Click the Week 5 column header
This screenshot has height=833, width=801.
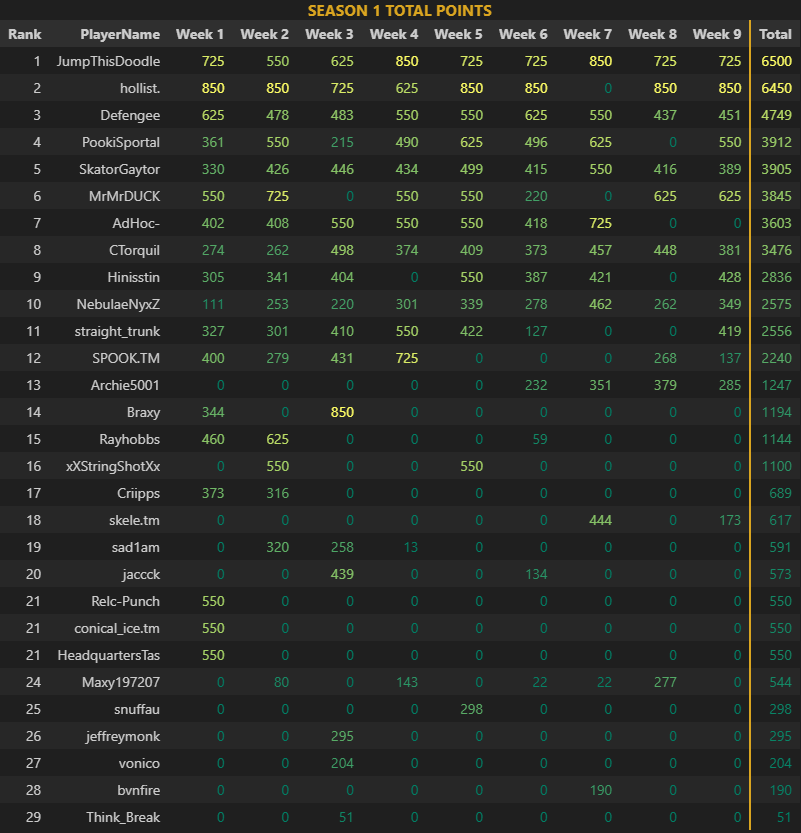tap(458, 34)
